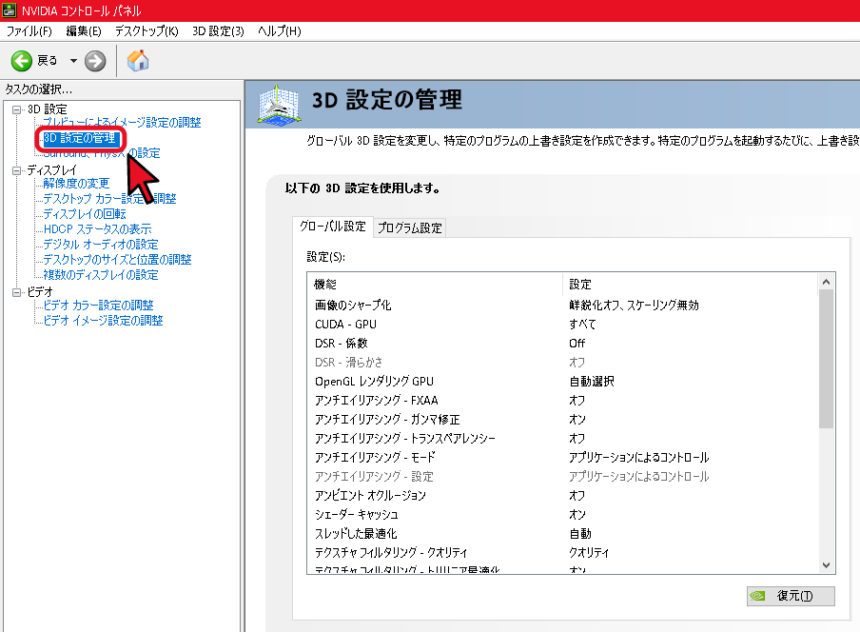This screenshot has height=632, width=860.
Task: Open the 解像度の変更 link
Action: tap(76, 183)
